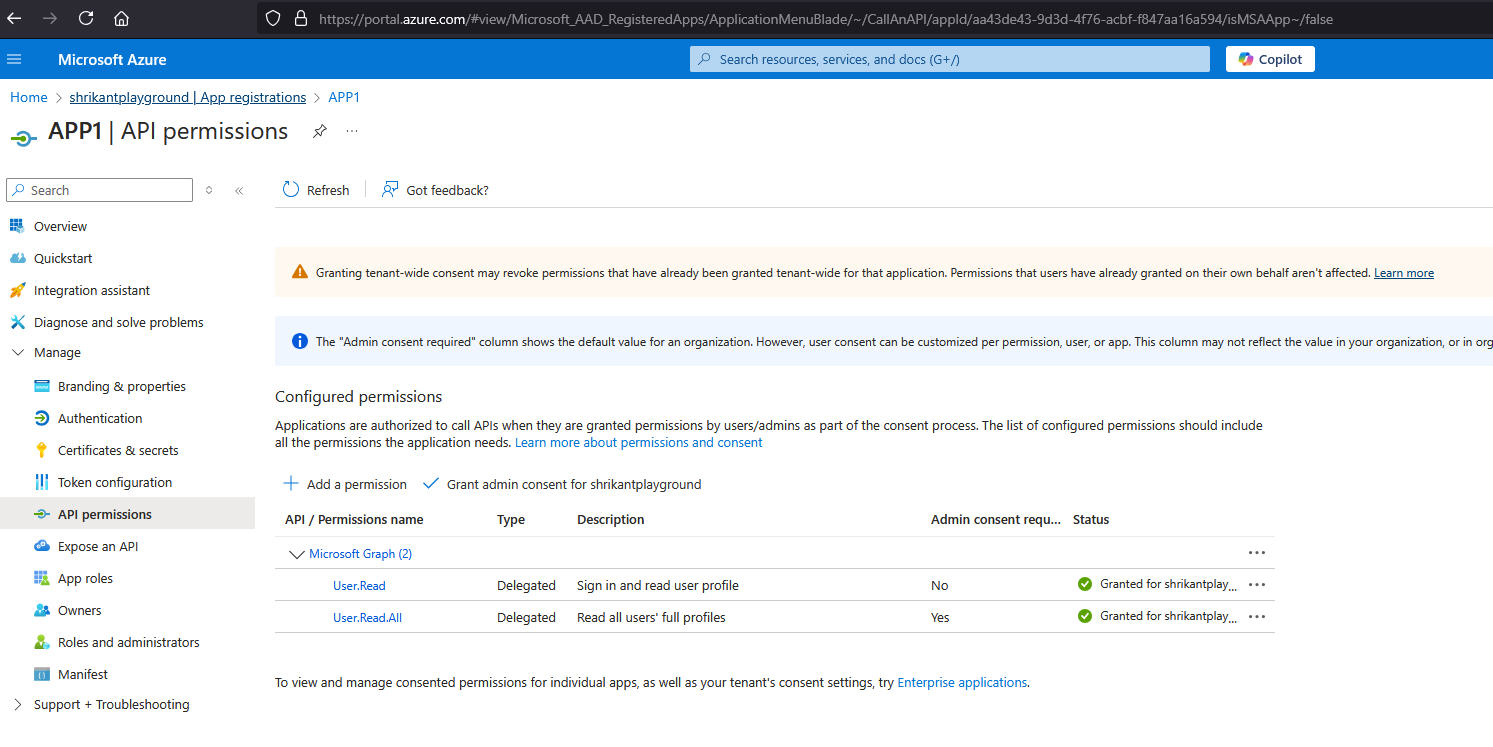Open ellipsis menu for the User.Read row
The width and height of the screenshot is (1493, 747).
click(x=1257, y=585)
